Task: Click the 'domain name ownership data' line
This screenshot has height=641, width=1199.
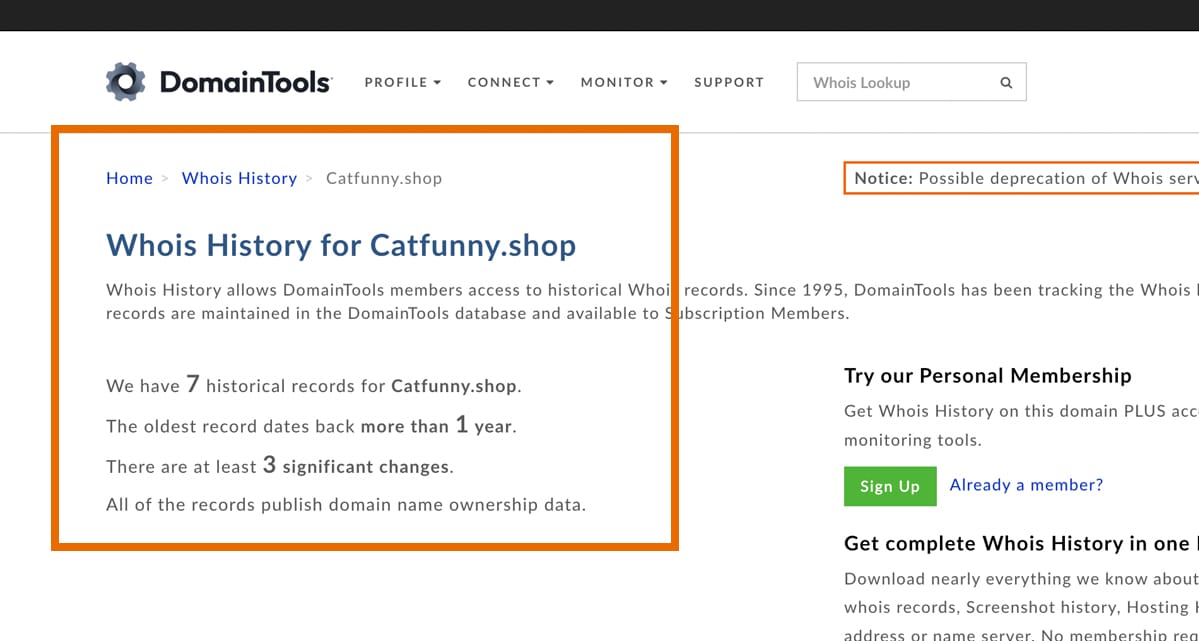Action: point(346,505)
